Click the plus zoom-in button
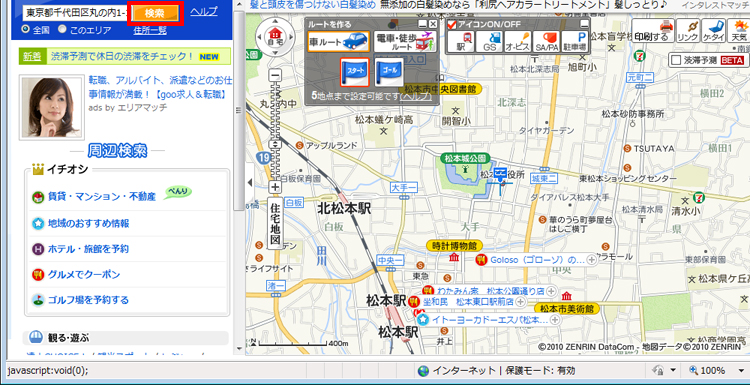 (x=276, y=187)
